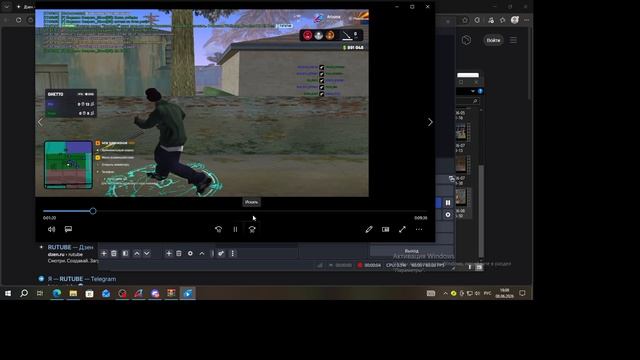The height and width of the screenshot is (360, 640).
Task: Click the explorer window vertical scrollbar
Action: point(481,211)
